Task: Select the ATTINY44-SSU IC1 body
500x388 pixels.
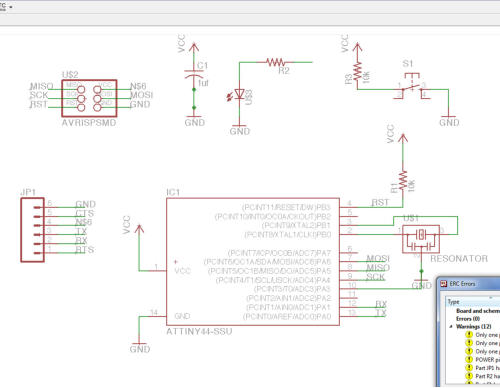Action: 253,262
